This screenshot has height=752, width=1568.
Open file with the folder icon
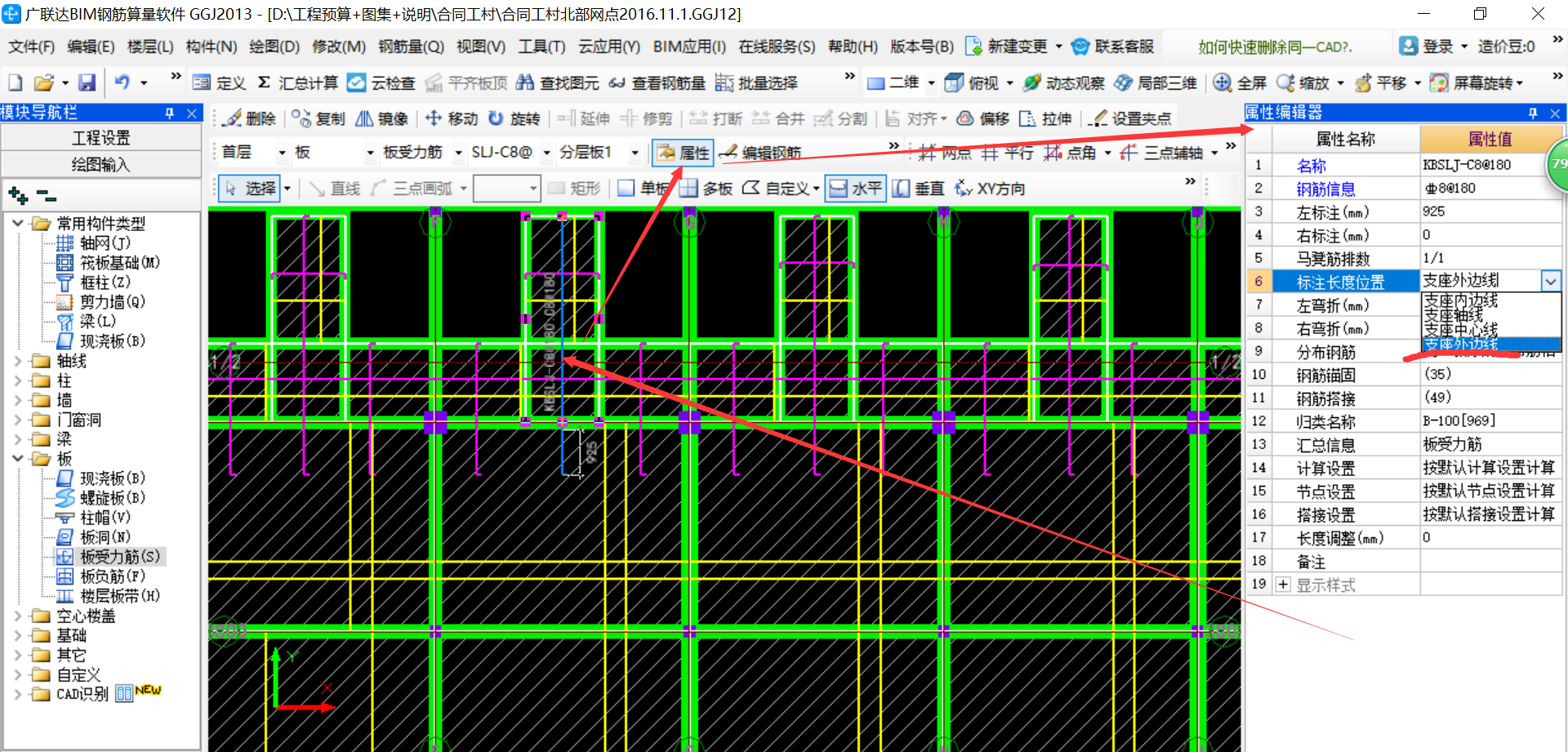click(x=43, y=82)
